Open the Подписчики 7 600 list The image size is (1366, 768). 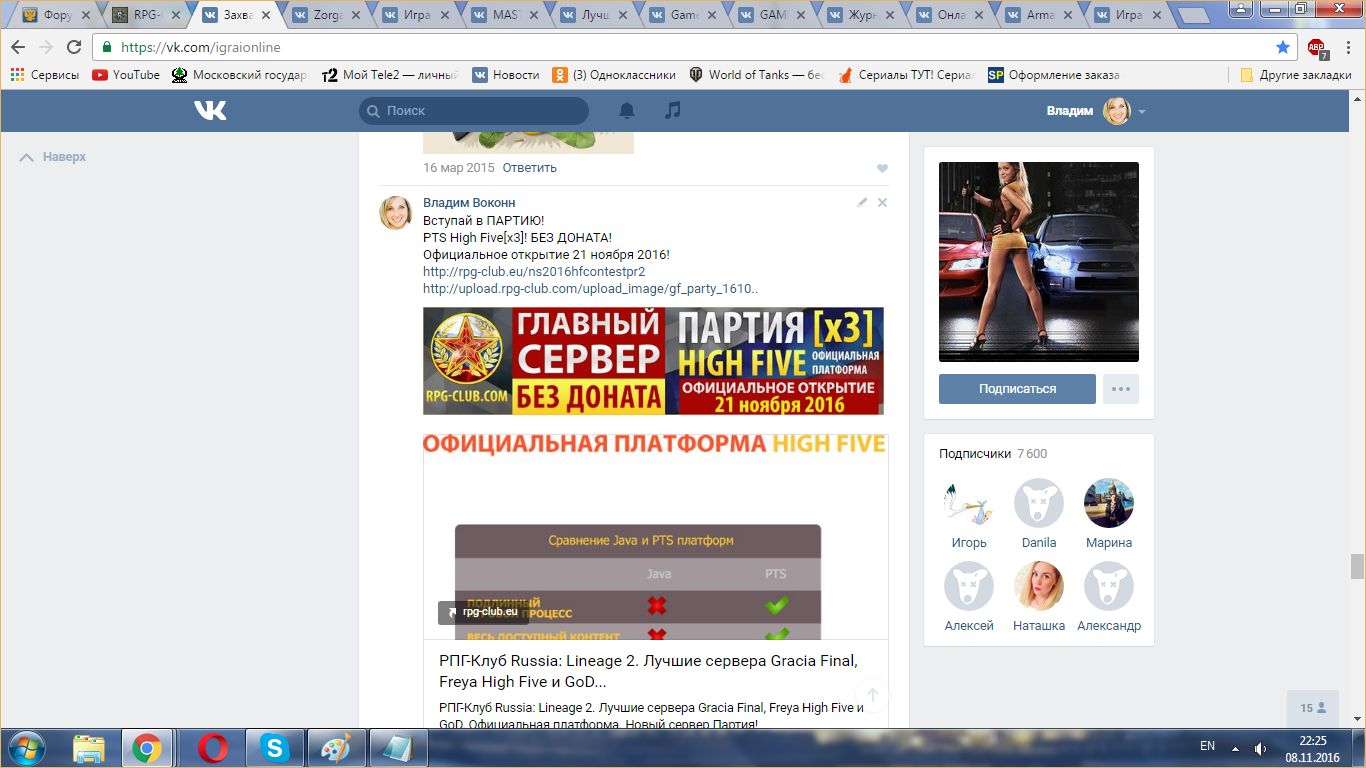click(993, 454)
